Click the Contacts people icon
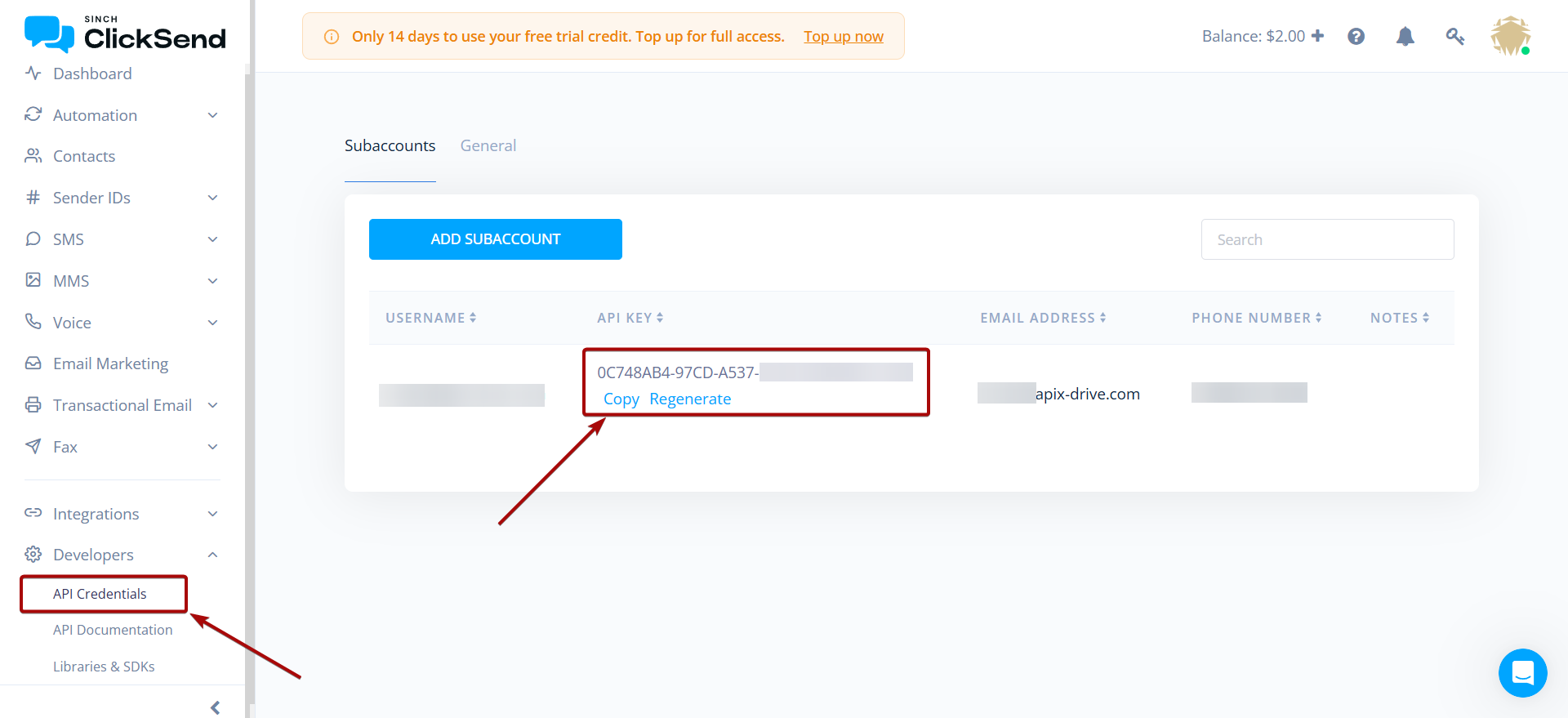 pos(33,155)
